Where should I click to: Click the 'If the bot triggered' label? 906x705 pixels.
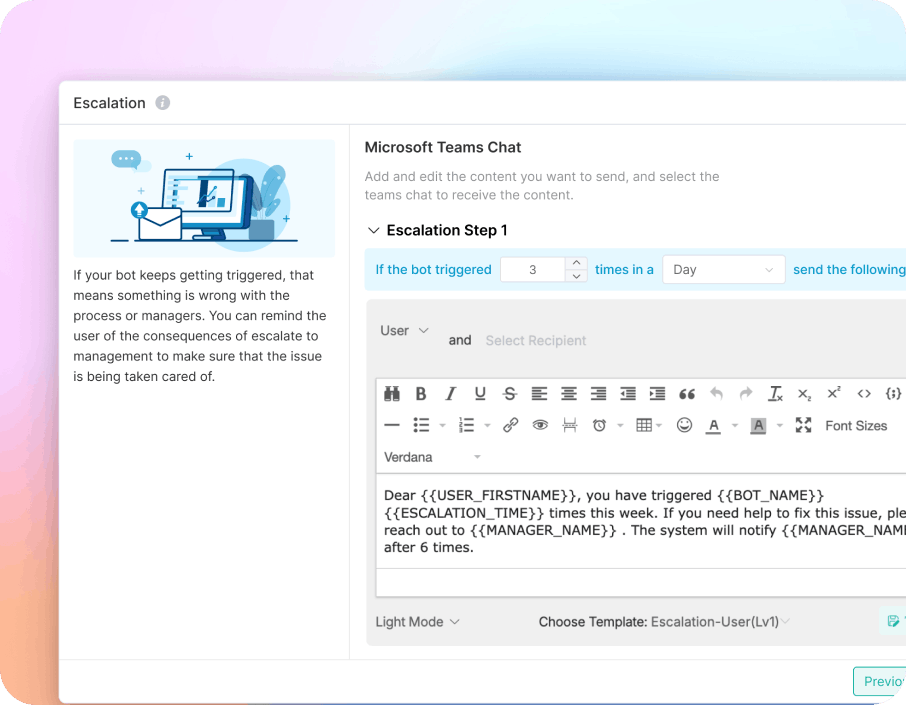click(x=433, y=270)
